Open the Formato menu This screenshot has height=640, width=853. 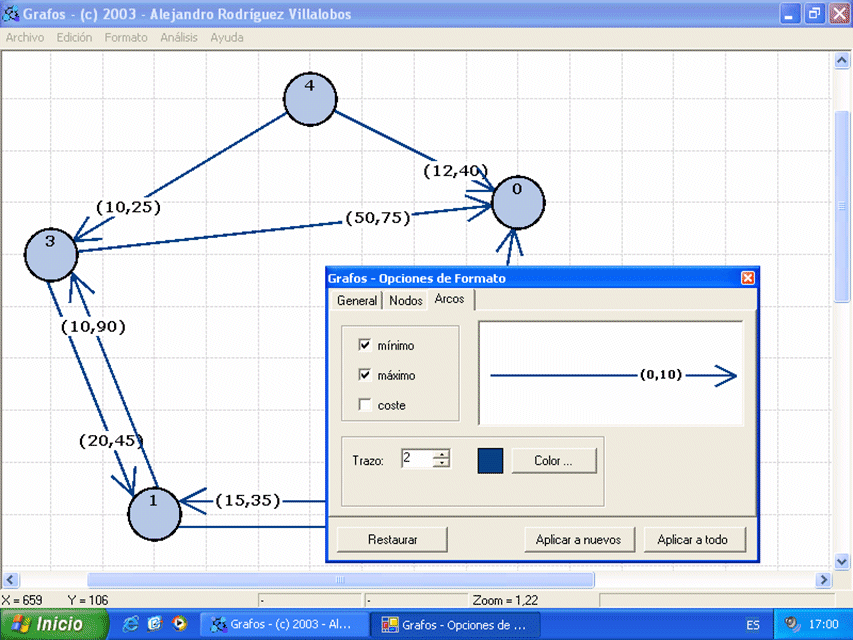[125, 37]
